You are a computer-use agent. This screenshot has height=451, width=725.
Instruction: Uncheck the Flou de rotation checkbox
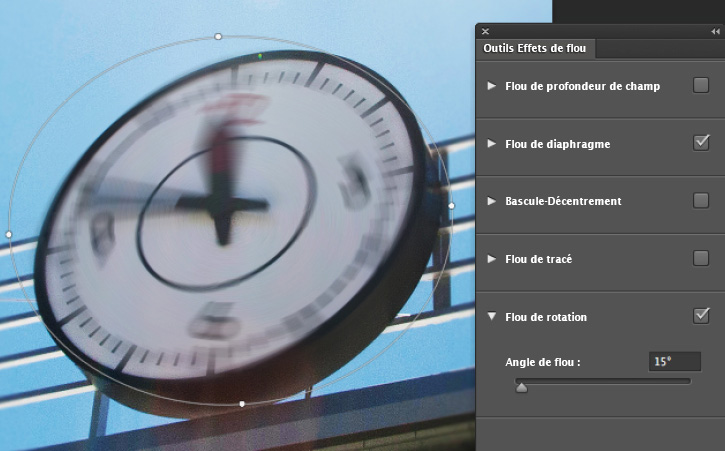(x=701, y=315)
